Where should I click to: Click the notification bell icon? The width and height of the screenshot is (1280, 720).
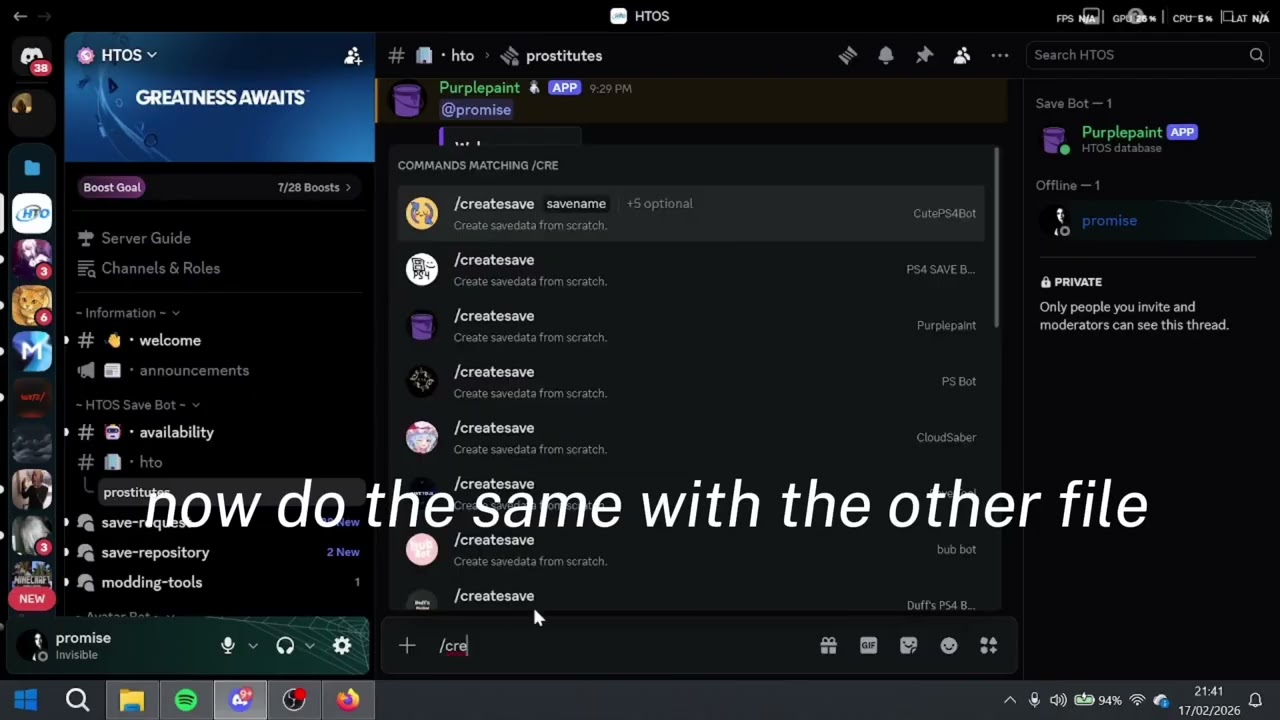[x=886, y=56]
